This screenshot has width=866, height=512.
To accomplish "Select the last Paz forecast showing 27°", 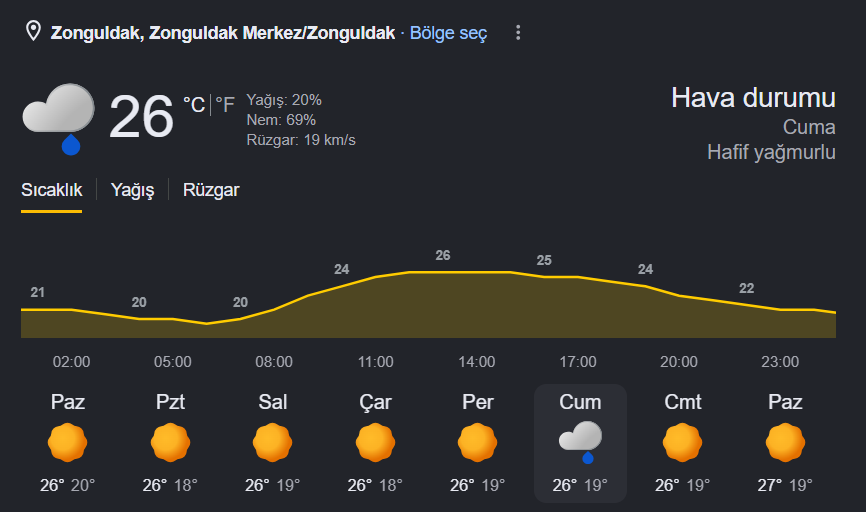I will tap(785, 443).
